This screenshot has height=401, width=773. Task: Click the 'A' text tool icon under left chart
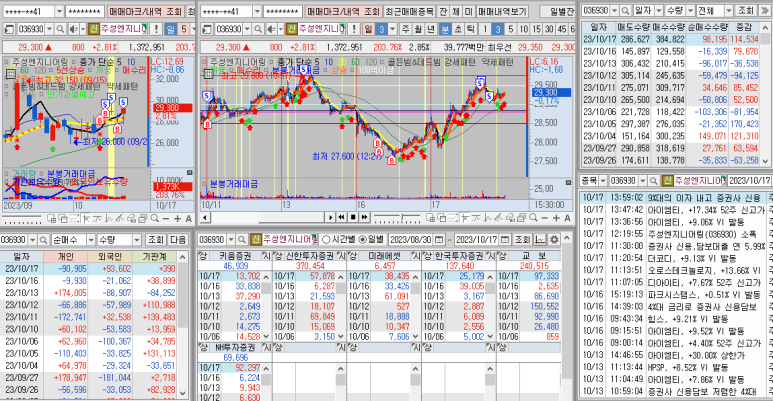(188, 218)
